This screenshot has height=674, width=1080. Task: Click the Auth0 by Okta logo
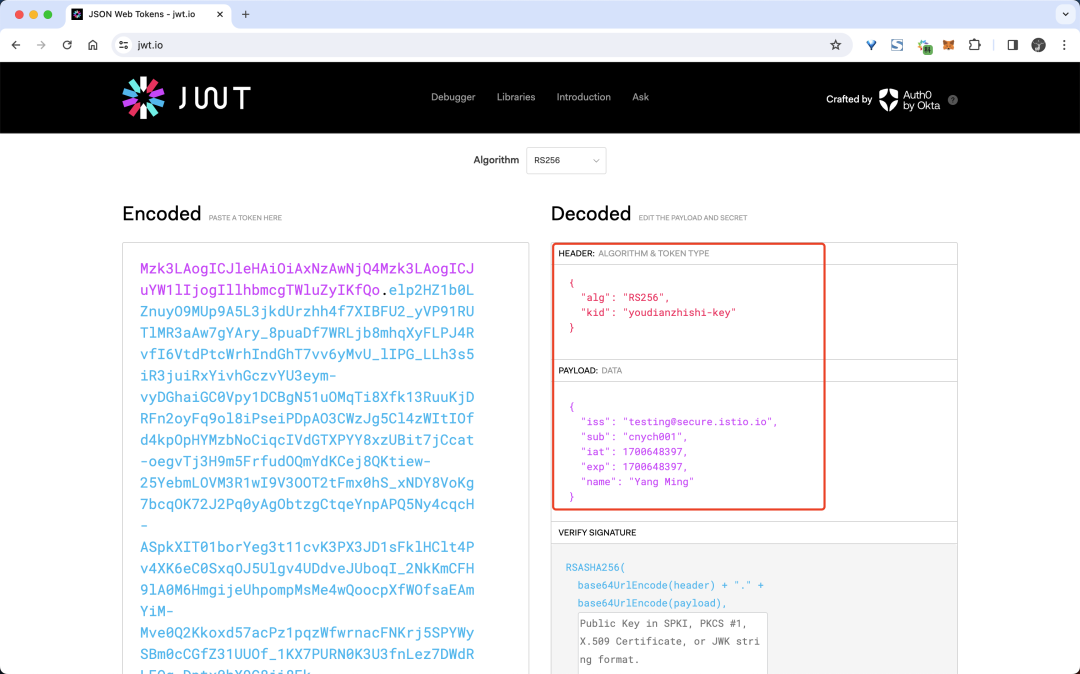click(909, 99)
